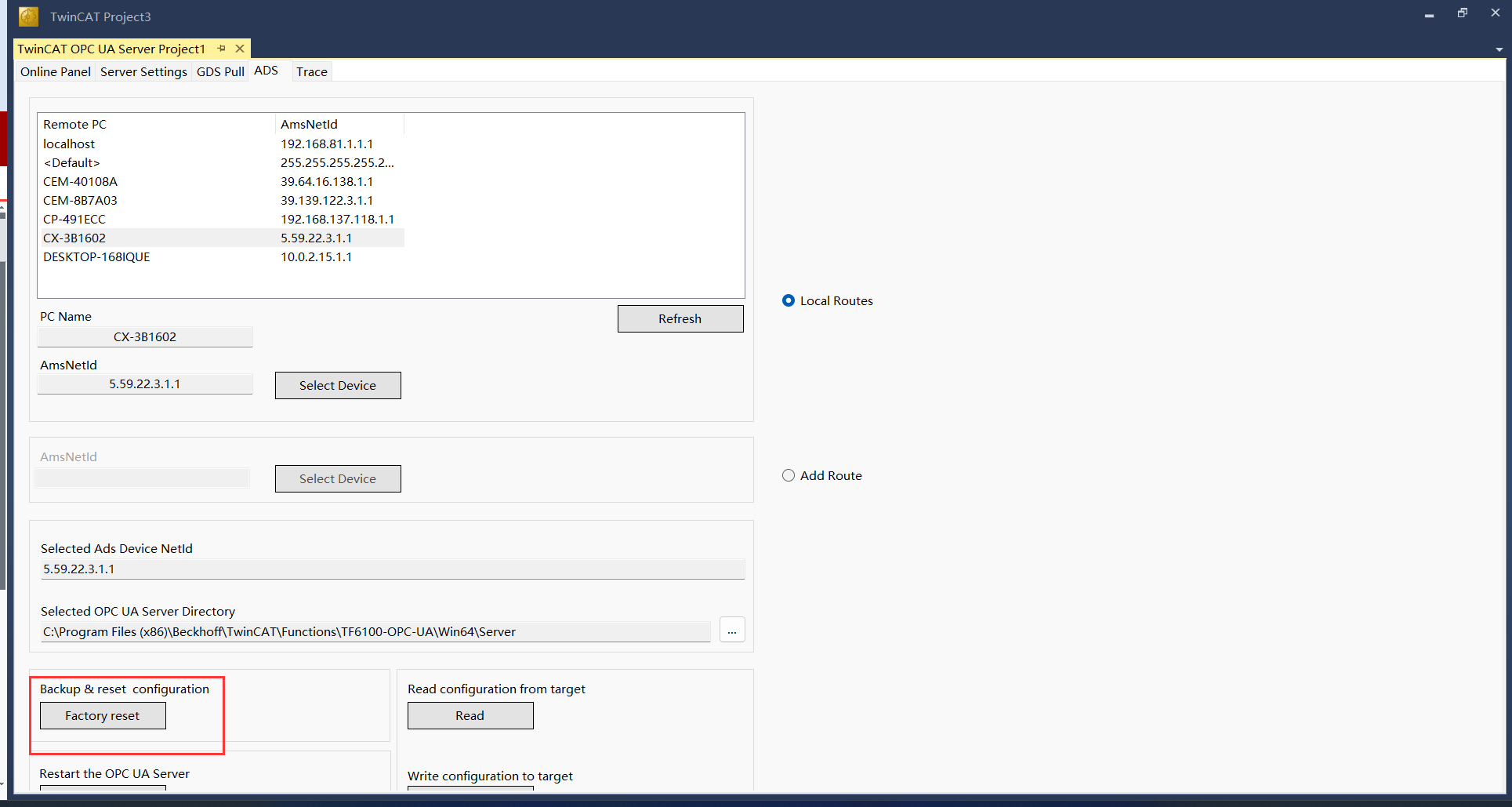This screenshot has width=1512, height=807.
Task: Select the CP-491ECC route row
Action: (223, 219)
